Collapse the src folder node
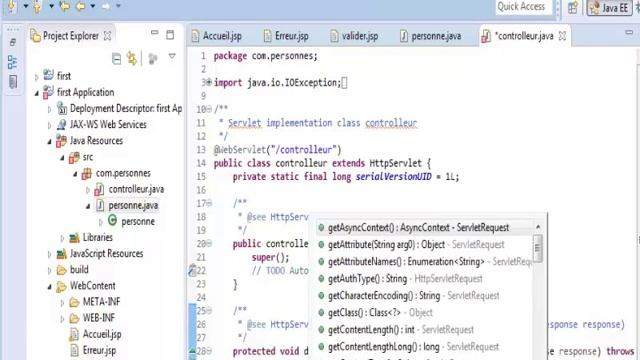Image resolution: width=640 pixels, height=360 pixels. [x=62, y=157]
